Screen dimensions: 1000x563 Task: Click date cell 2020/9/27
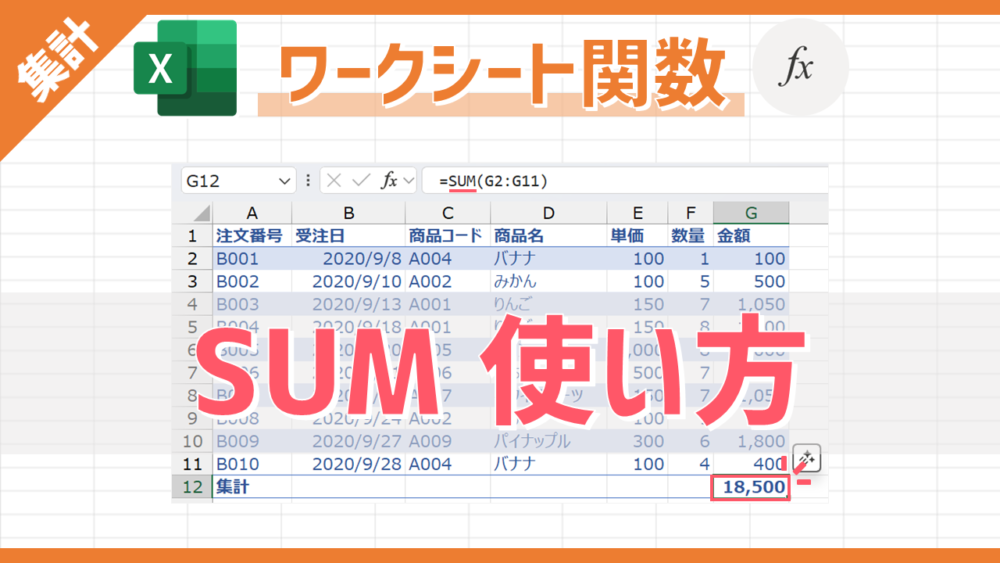(348, 441)
